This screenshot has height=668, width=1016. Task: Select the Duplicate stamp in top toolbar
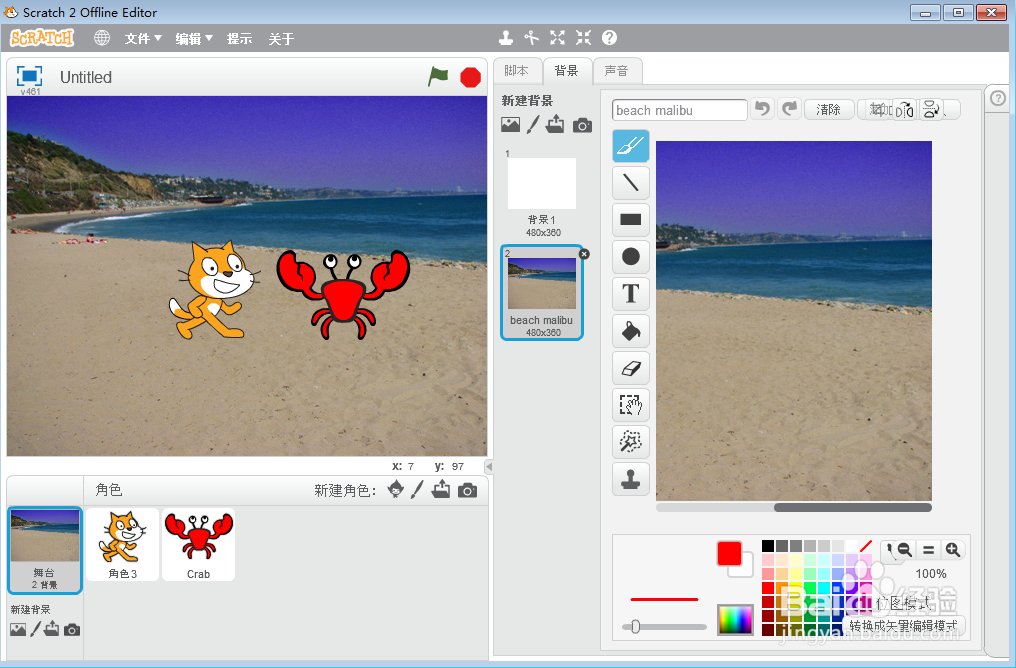click(506, 38)
